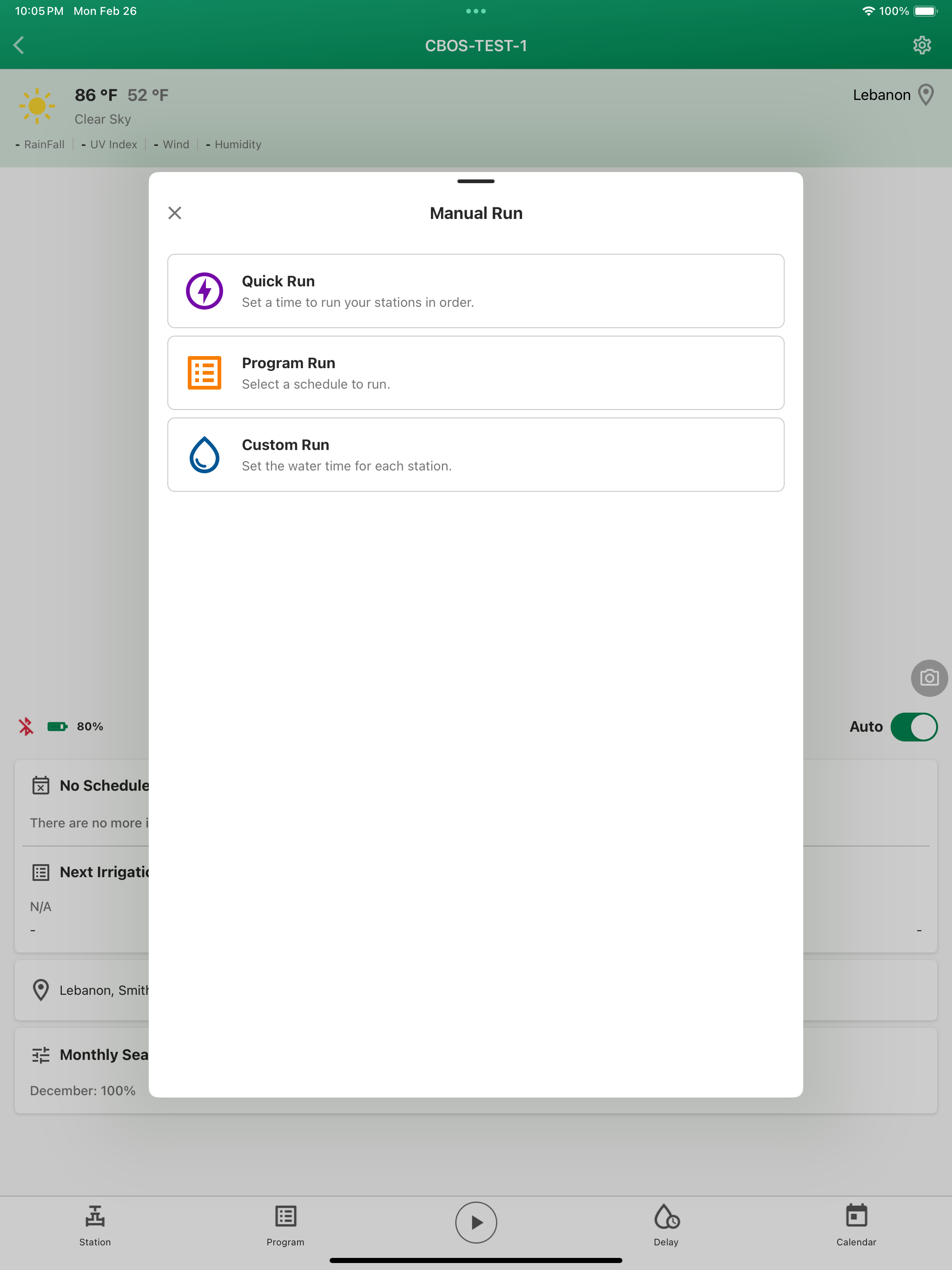Switch to the Program tab
This screenshot has width=952, height=1270.
click(285, 1224)
